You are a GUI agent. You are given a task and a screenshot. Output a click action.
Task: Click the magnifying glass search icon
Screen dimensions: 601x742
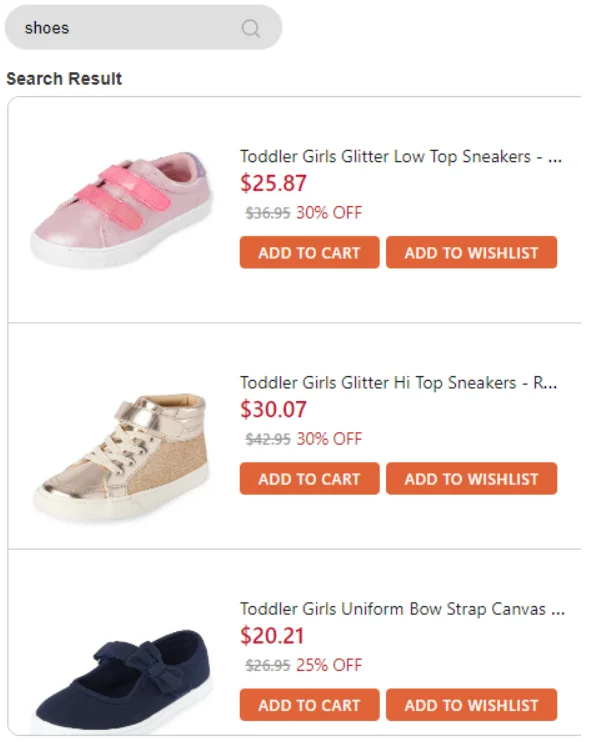click(x=250, y=28)
